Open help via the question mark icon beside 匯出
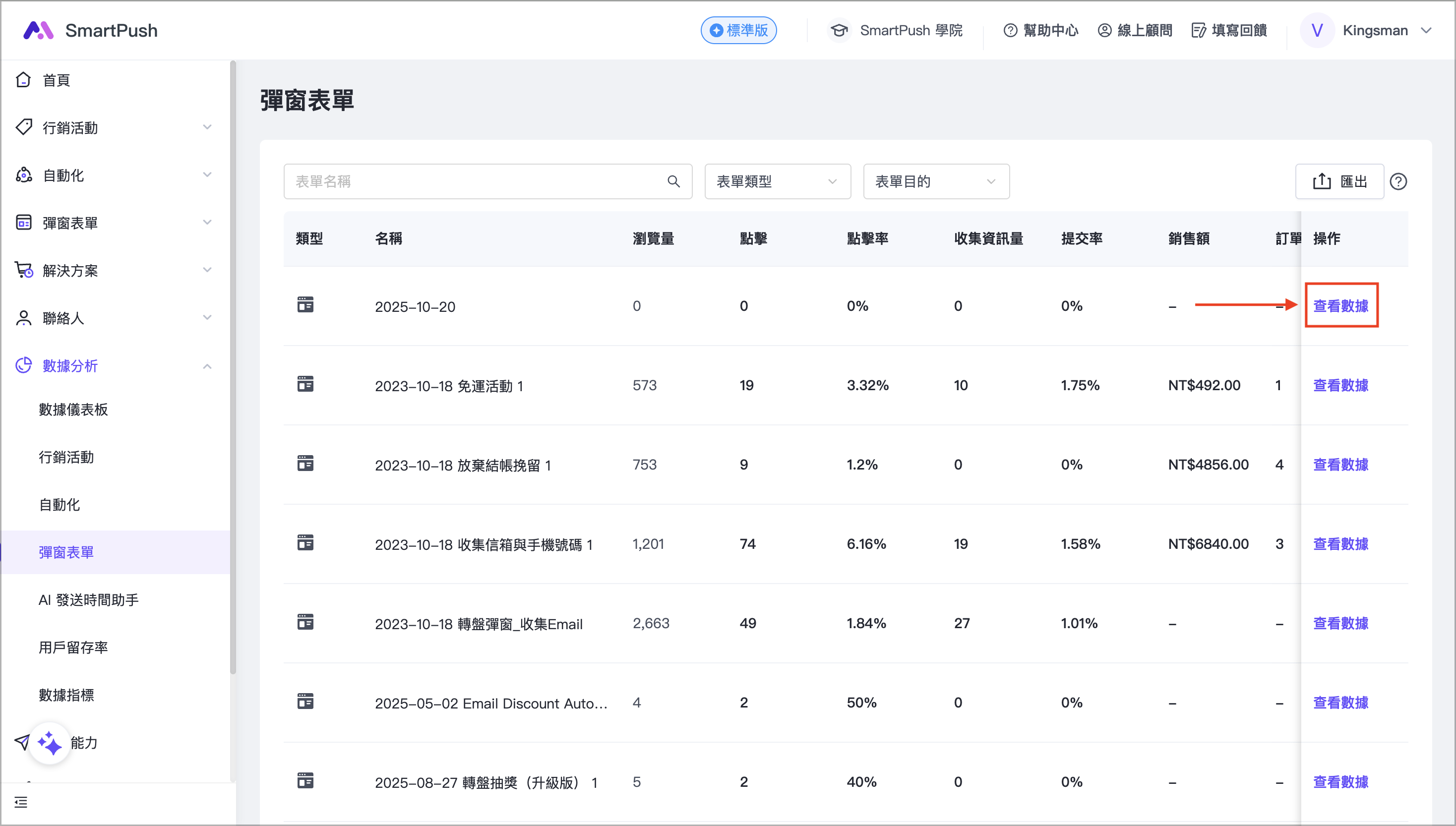Screen dimensions: 1456x826 pos(1398,181)
